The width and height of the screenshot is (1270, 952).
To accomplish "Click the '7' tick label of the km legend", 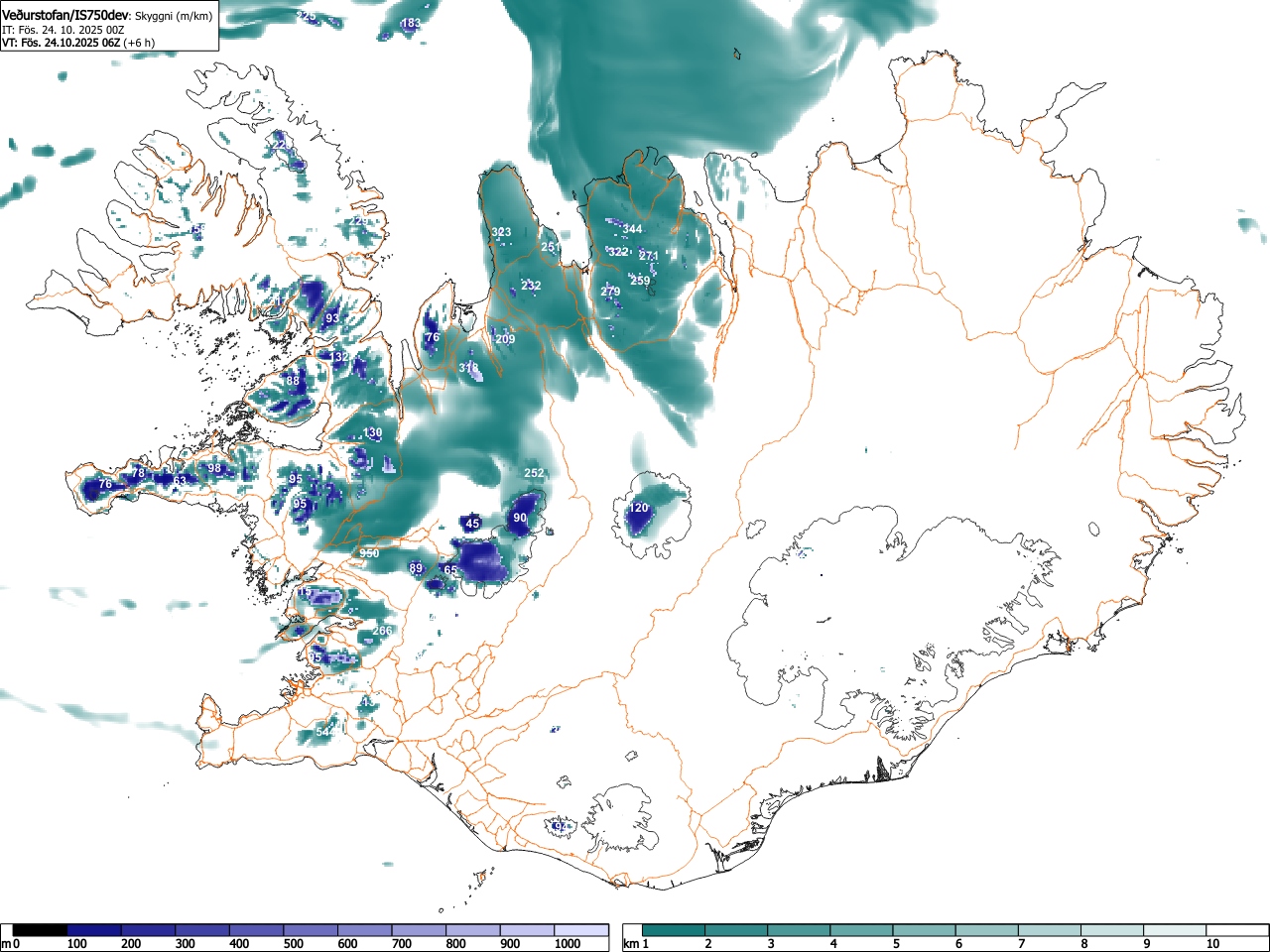I will pyautogui.click(x=1021, y=944).
